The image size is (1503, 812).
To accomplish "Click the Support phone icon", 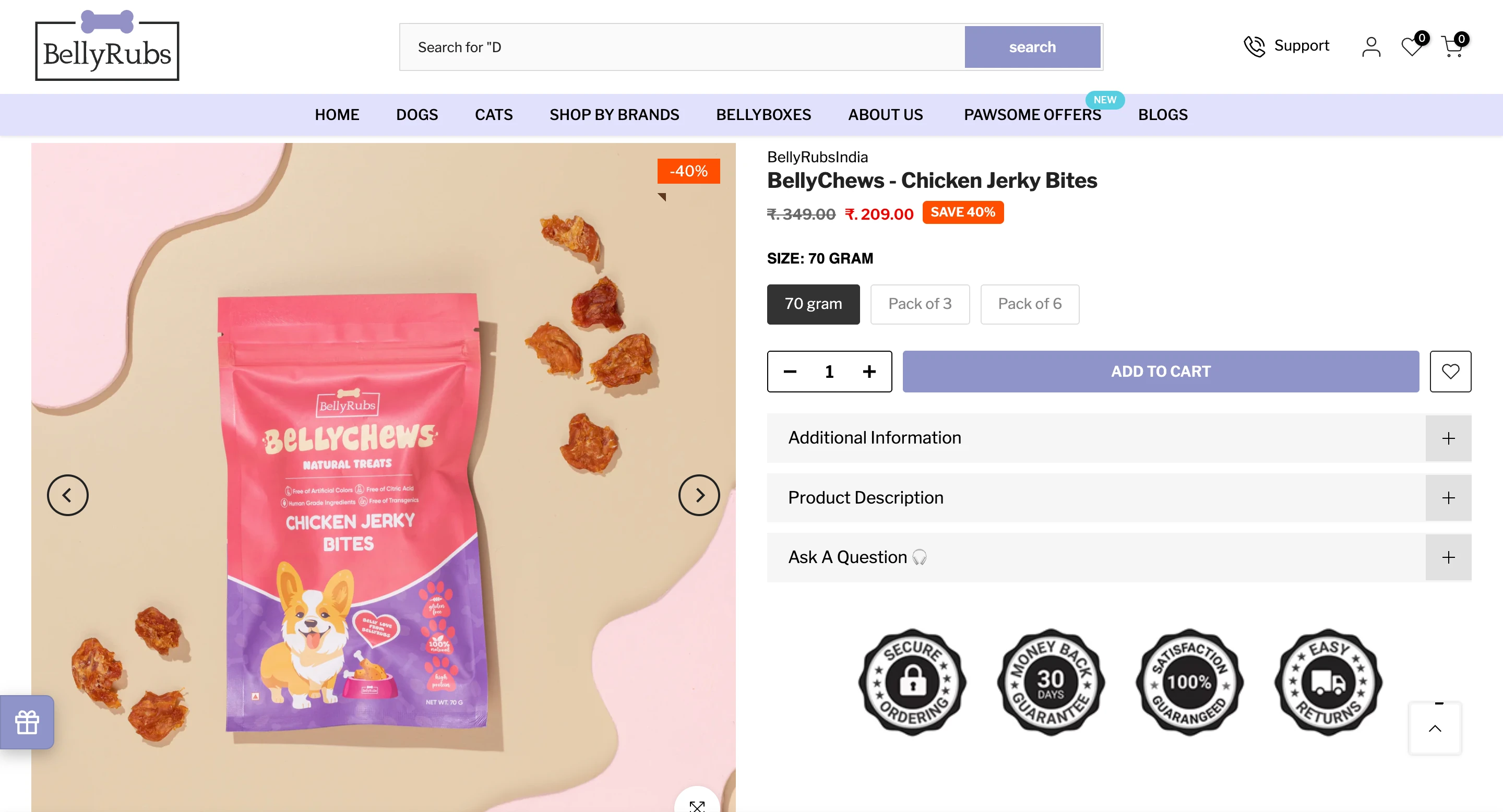I will click(x=1254, y=46).
